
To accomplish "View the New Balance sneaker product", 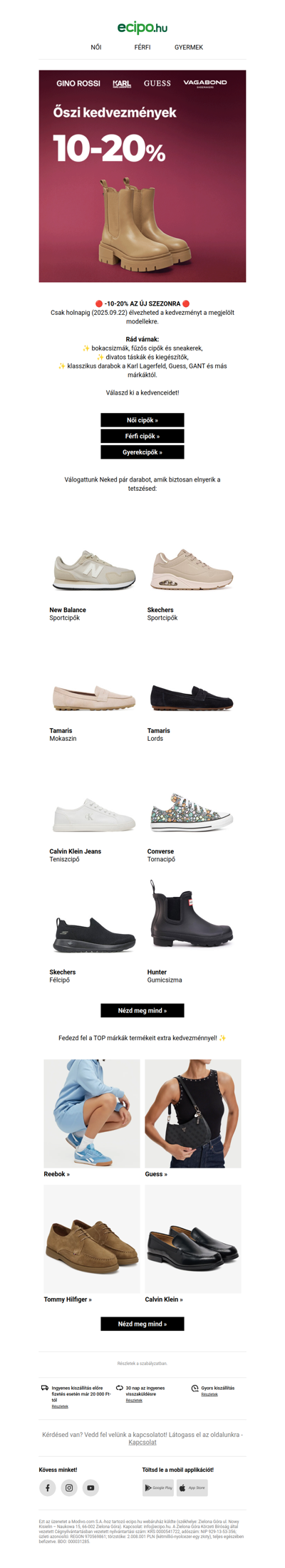I will tap(93, 568).
